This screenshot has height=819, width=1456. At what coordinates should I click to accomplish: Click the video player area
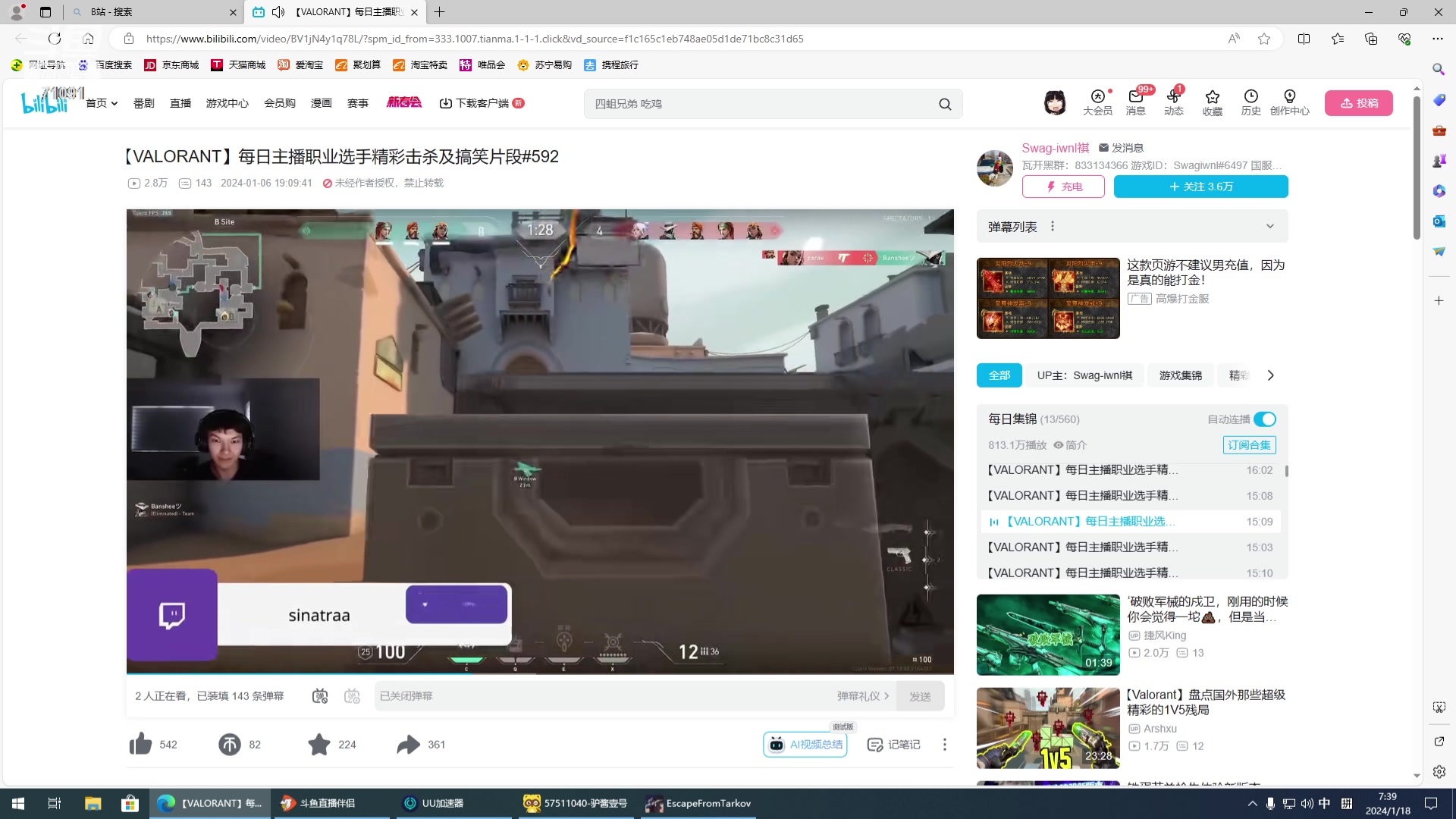(540, 441)
